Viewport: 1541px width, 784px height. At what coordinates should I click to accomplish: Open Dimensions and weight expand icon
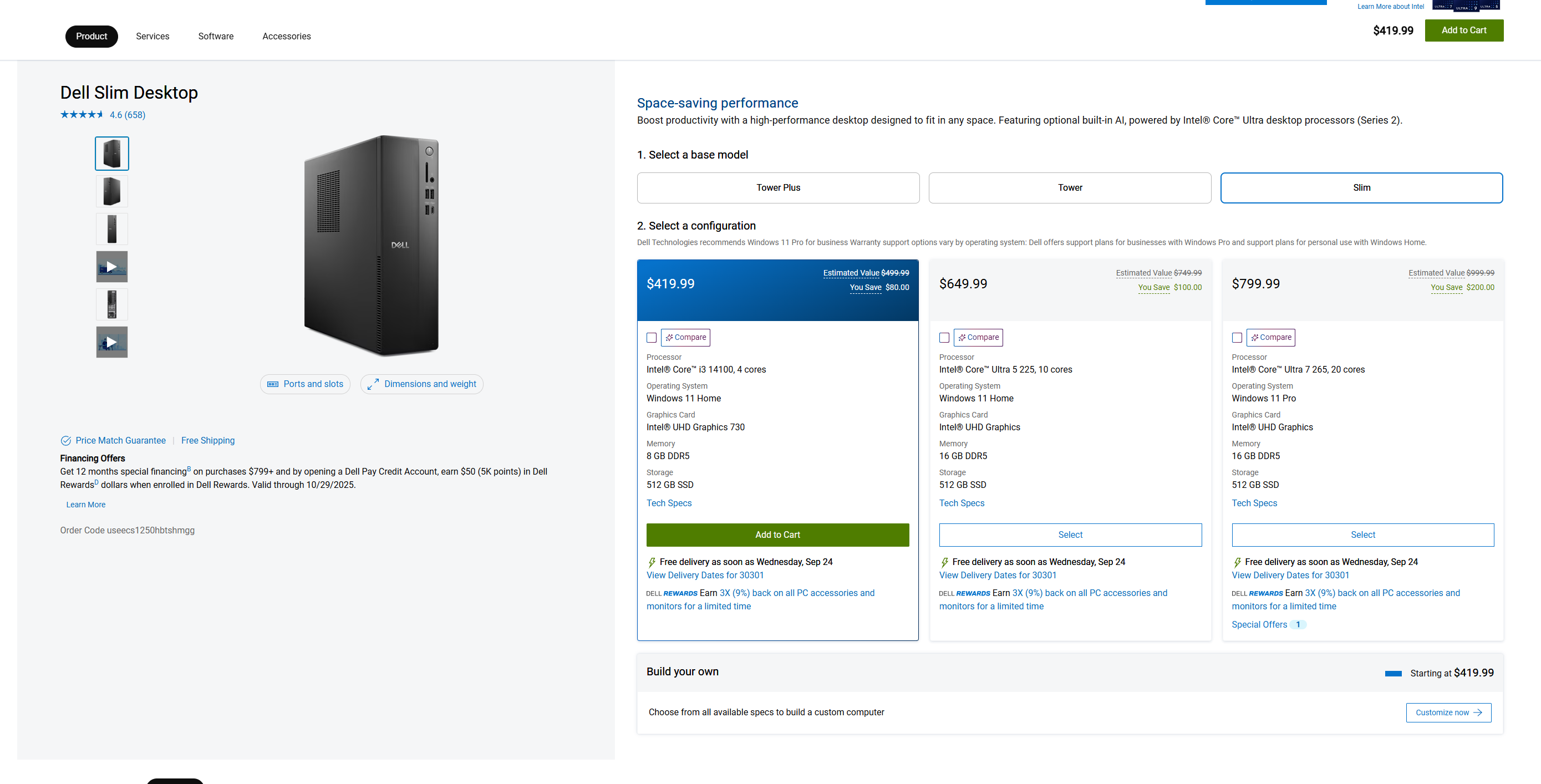click(x=373, y=384)
